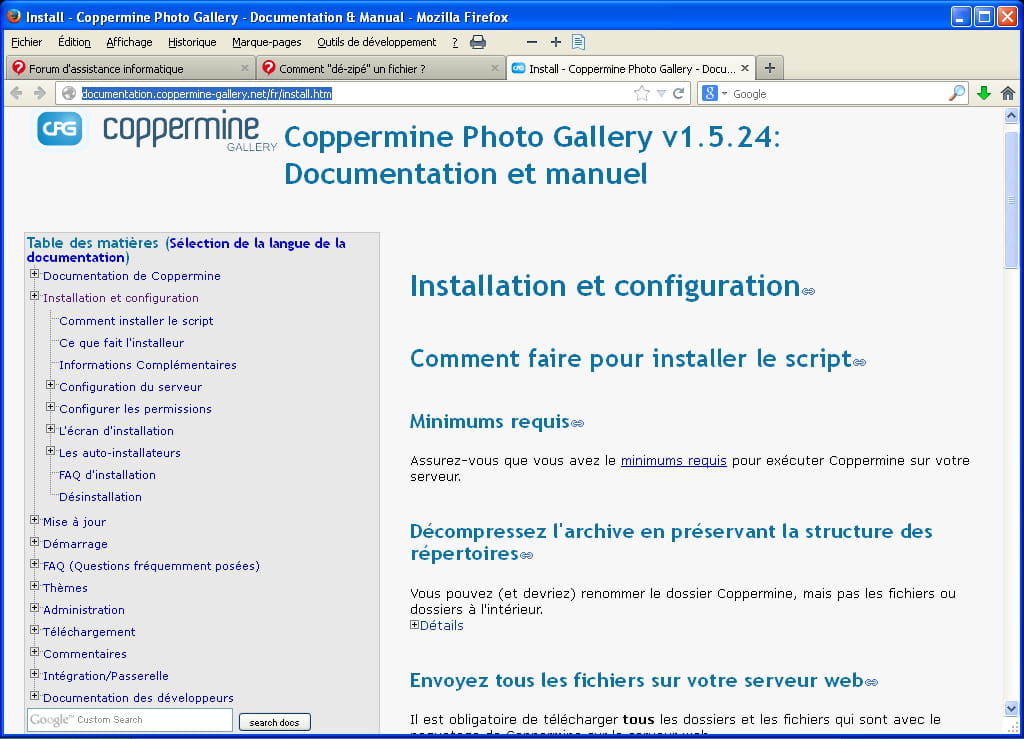Expand L'écran d'installation node
Viewport: 1024px width, 739px height.
(50, 429)
